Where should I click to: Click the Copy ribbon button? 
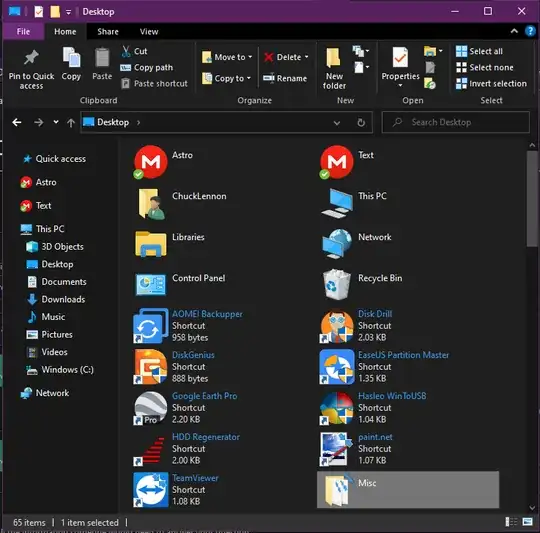[x=71, y=64]
